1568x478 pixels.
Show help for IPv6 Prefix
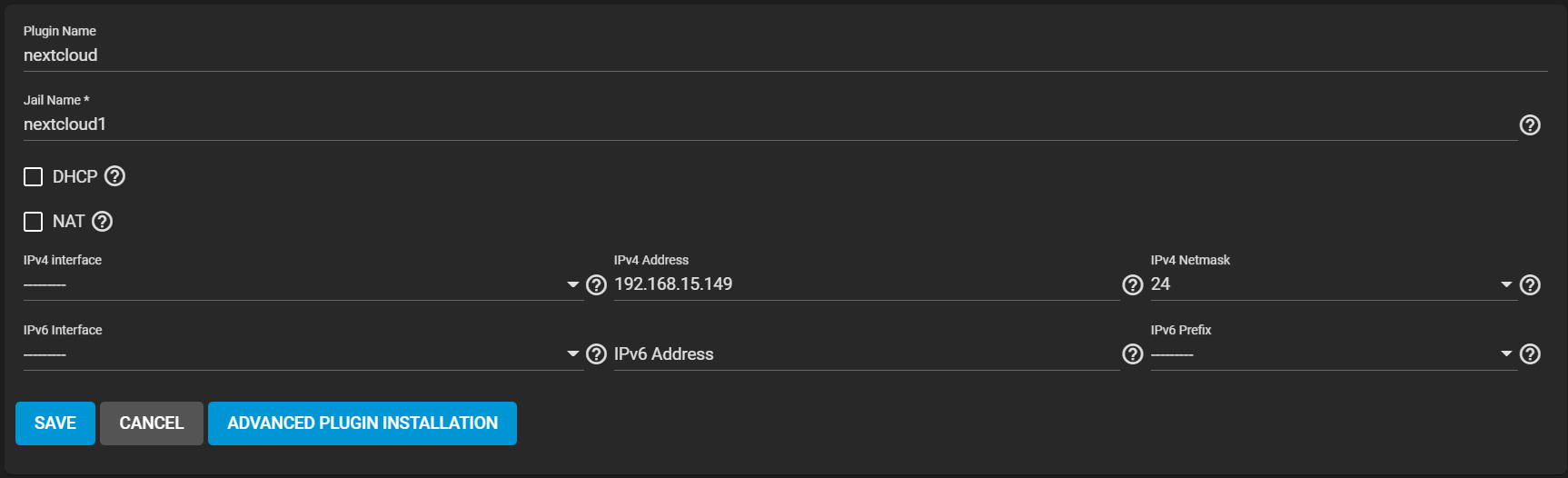(x=1530, y=354)
